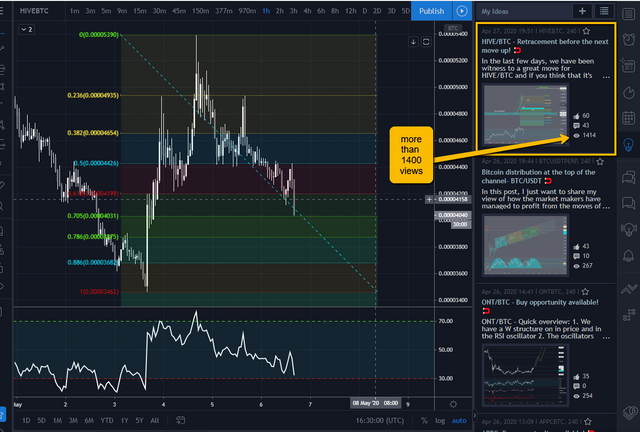Open the HIVE/BTC idea chart thumbnail
Screen dimensions: 640x432
pyautogui.click(x=522, y=112)
